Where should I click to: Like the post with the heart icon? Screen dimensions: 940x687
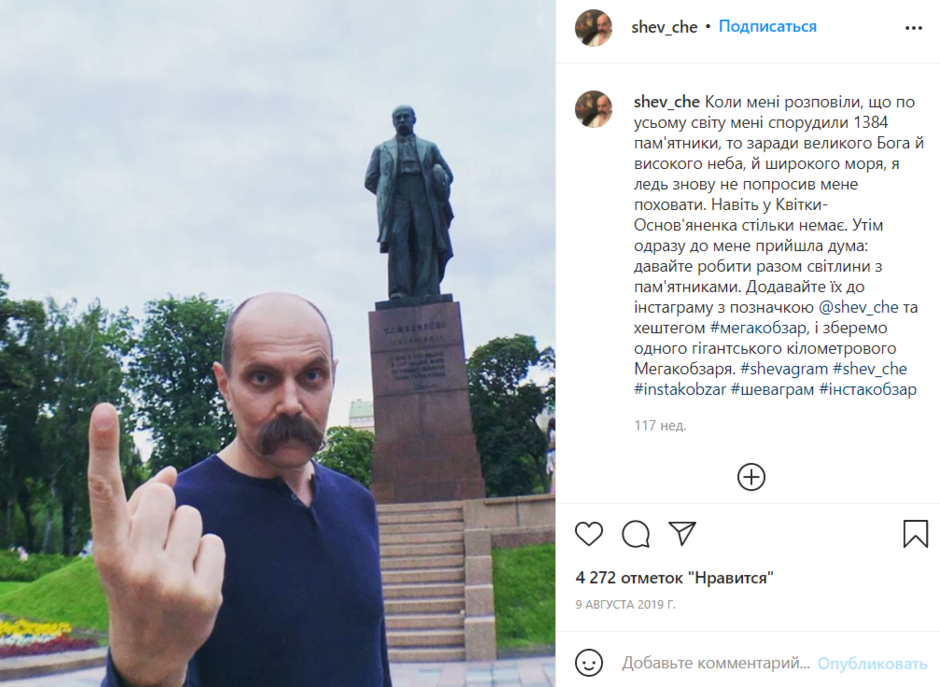coord(589,534)
